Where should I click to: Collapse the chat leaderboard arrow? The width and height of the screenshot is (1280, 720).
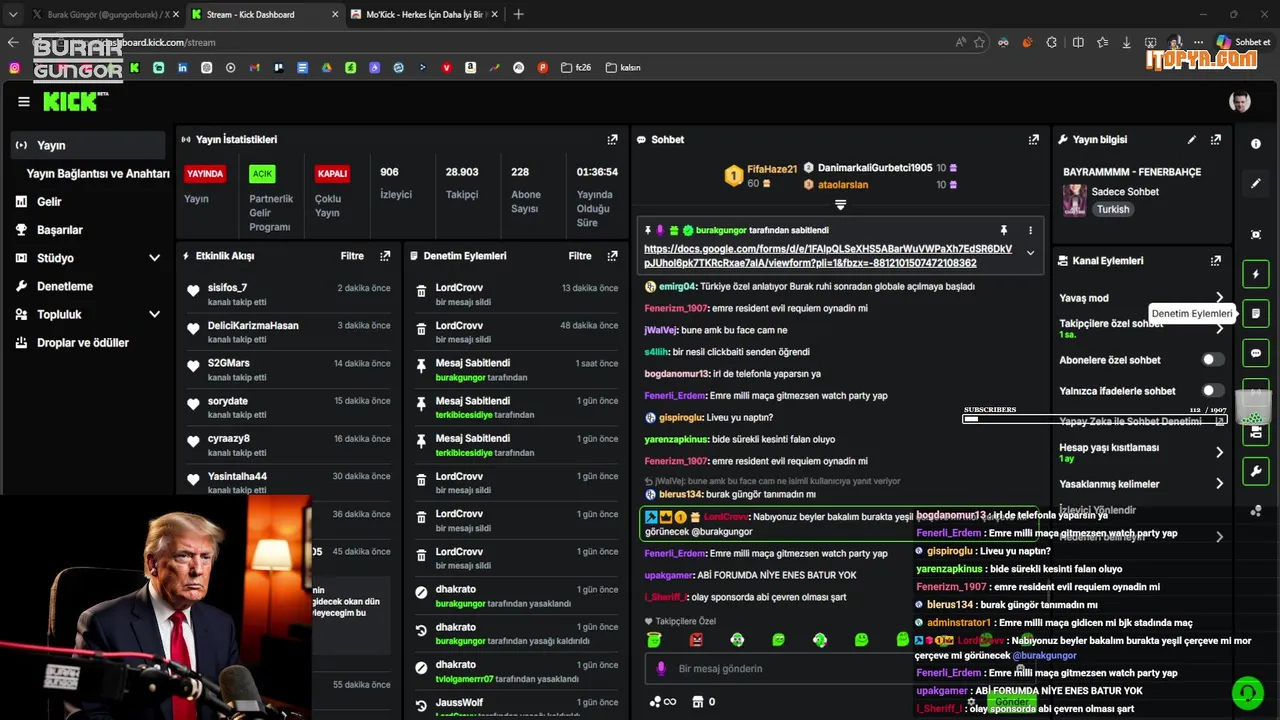(x=840, y=205)
